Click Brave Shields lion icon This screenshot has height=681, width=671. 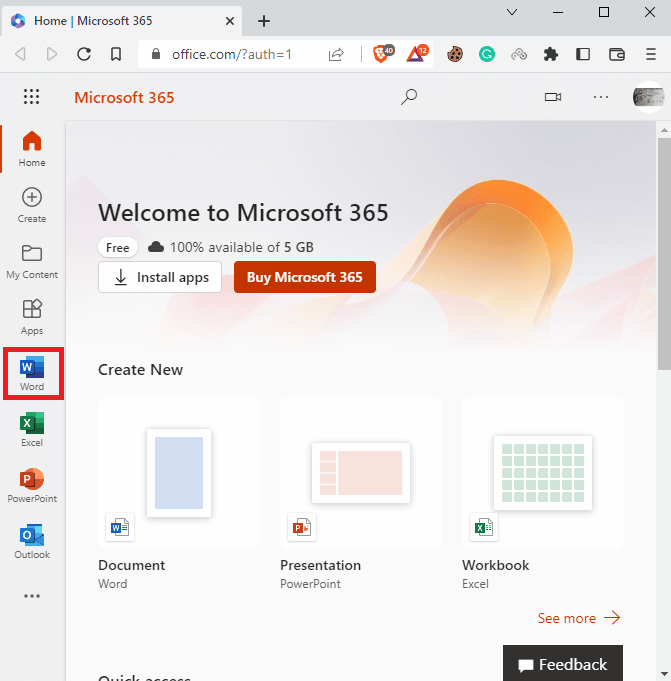[382, 54]
